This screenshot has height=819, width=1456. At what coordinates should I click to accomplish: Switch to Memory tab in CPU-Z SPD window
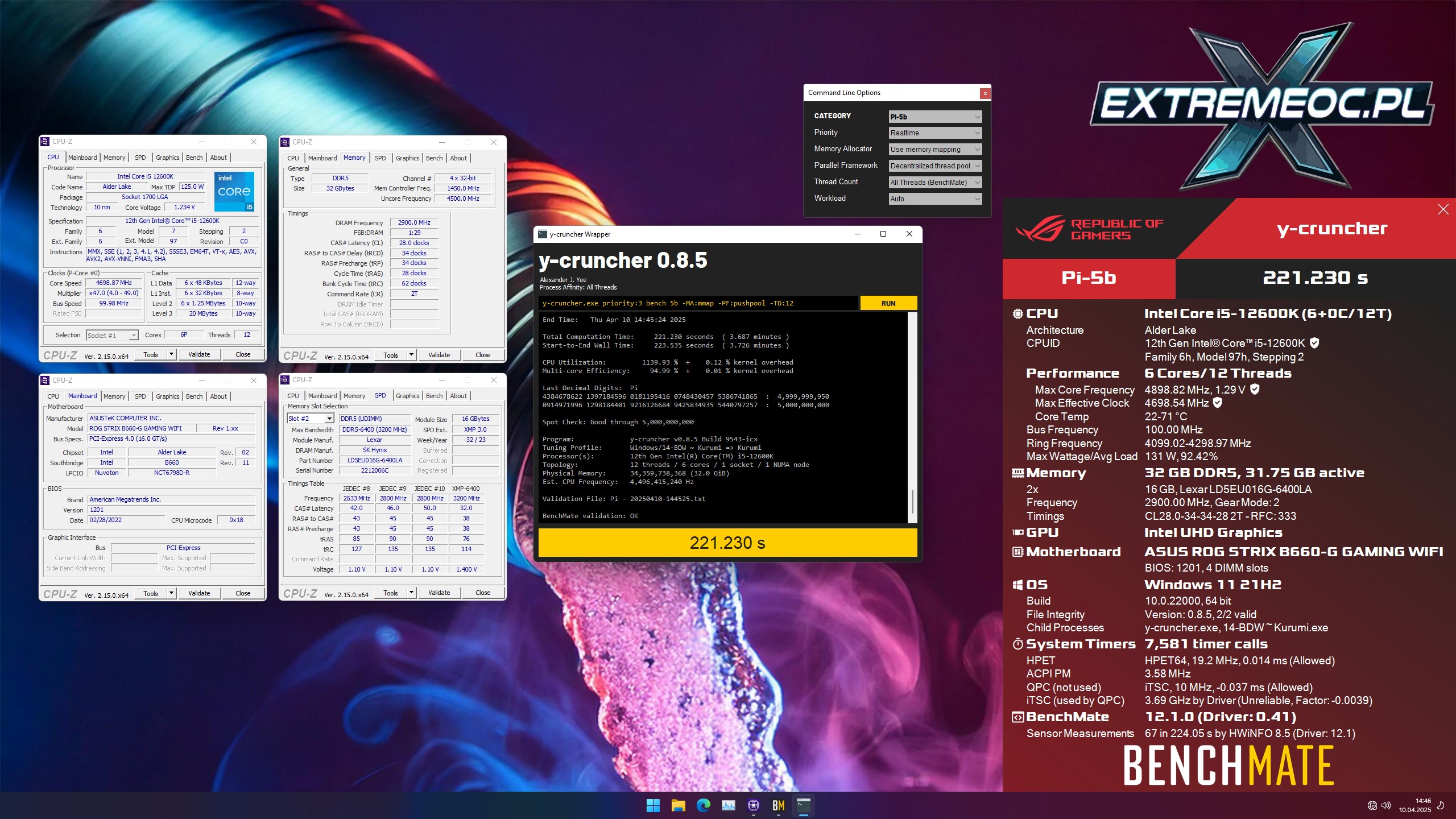click(354, 396)
